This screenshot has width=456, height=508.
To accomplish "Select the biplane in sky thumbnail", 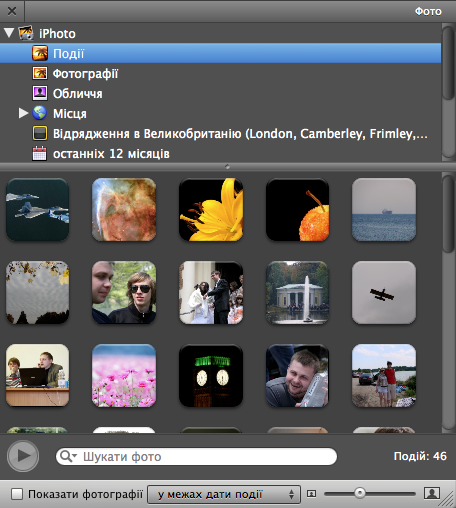I will coord(384,292).
